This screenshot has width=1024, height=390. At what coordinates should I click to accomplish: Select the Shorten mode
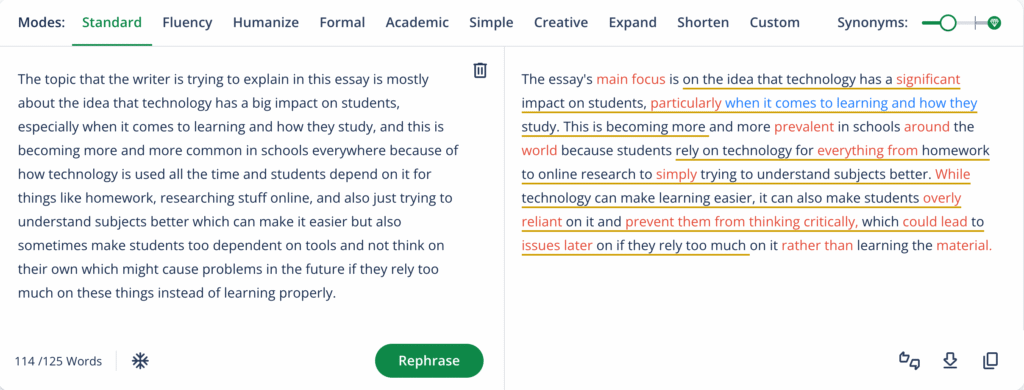coord(703,22)
